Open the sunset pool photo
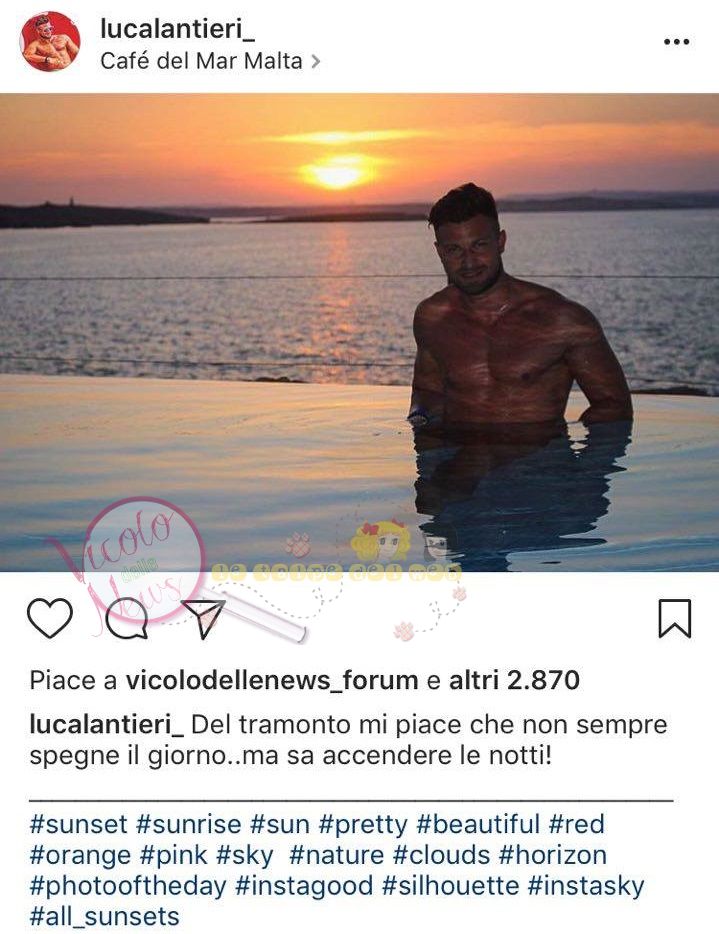The image size is (719, 934). [359, 332]
